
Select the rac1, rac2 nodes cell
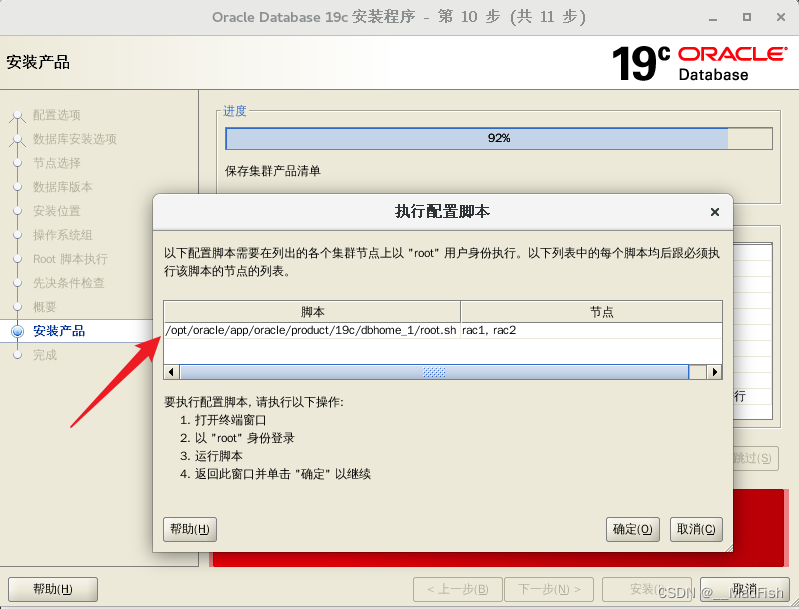pos(591,330)
